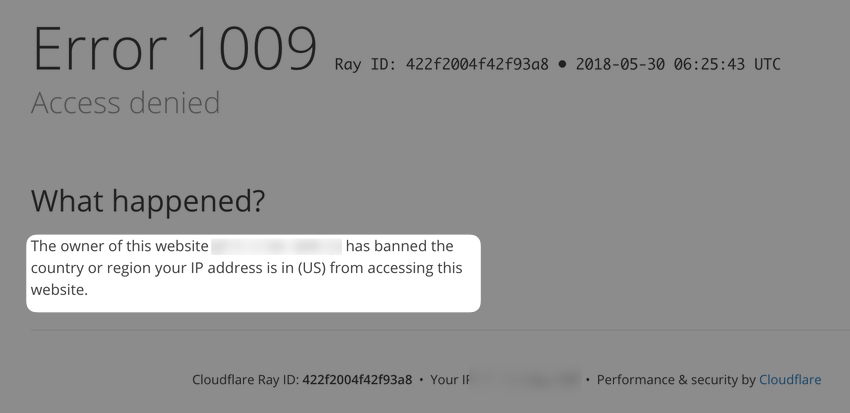Viewport: 850px width, 413px height.
Task: Click the Error 1009 heading
Action: click(x=175, y=49)
